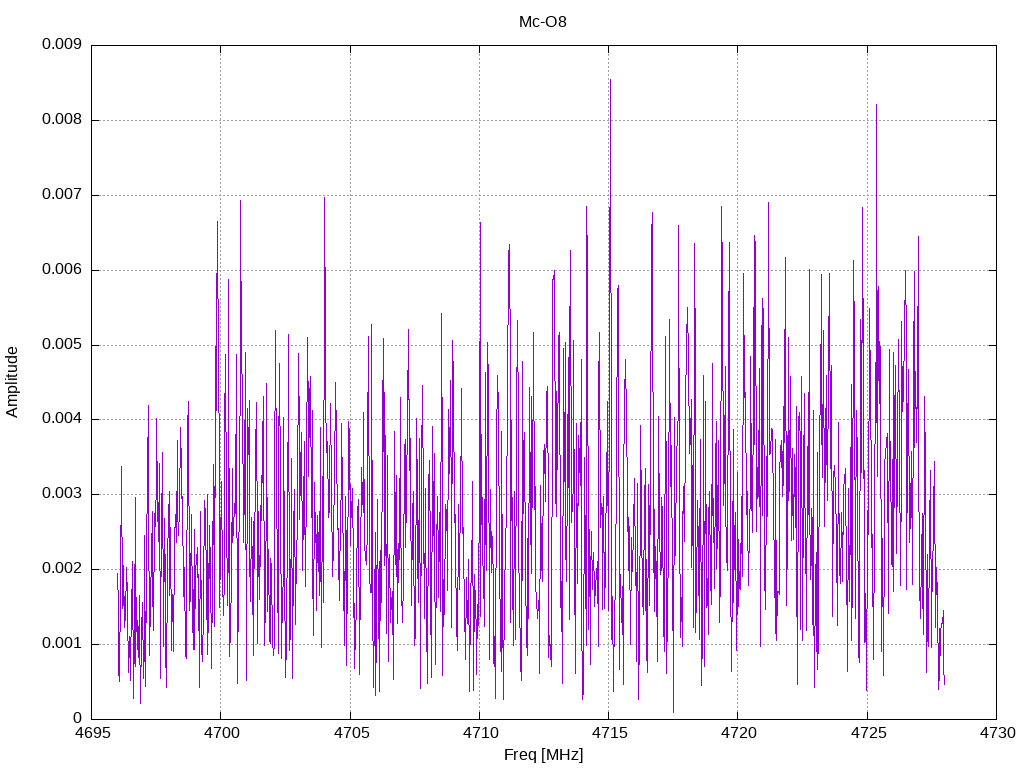This screenshot has height=768, width=1024.
Task: Click the 4705 x-axis tick label
Action: pyautogui.click(x=351, y=733)
